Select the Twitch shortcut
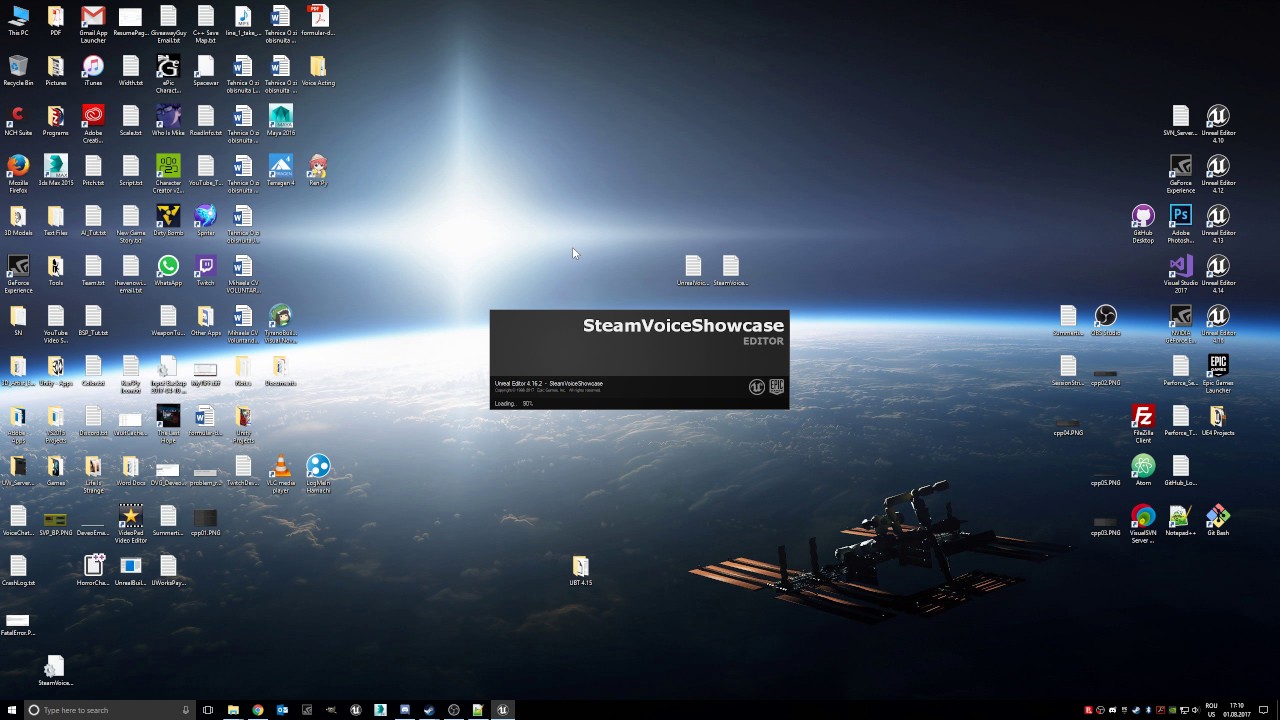The width and height of the screenshot is (1280, 720). pyautogui.click(x=206, y=271)
